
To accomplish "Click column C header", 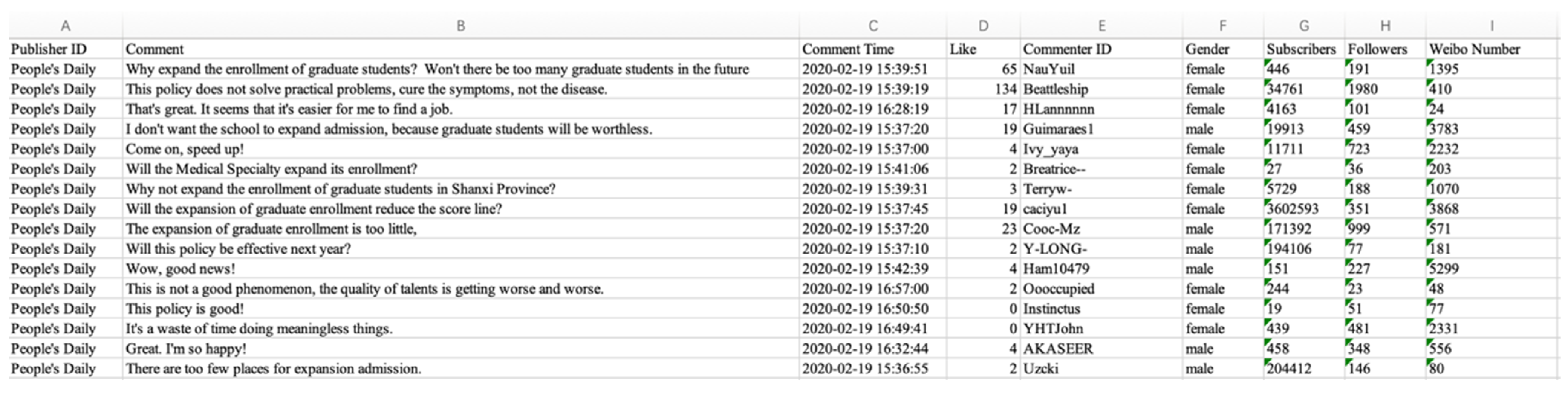I will pyautogui.click(x=872, y=26).
